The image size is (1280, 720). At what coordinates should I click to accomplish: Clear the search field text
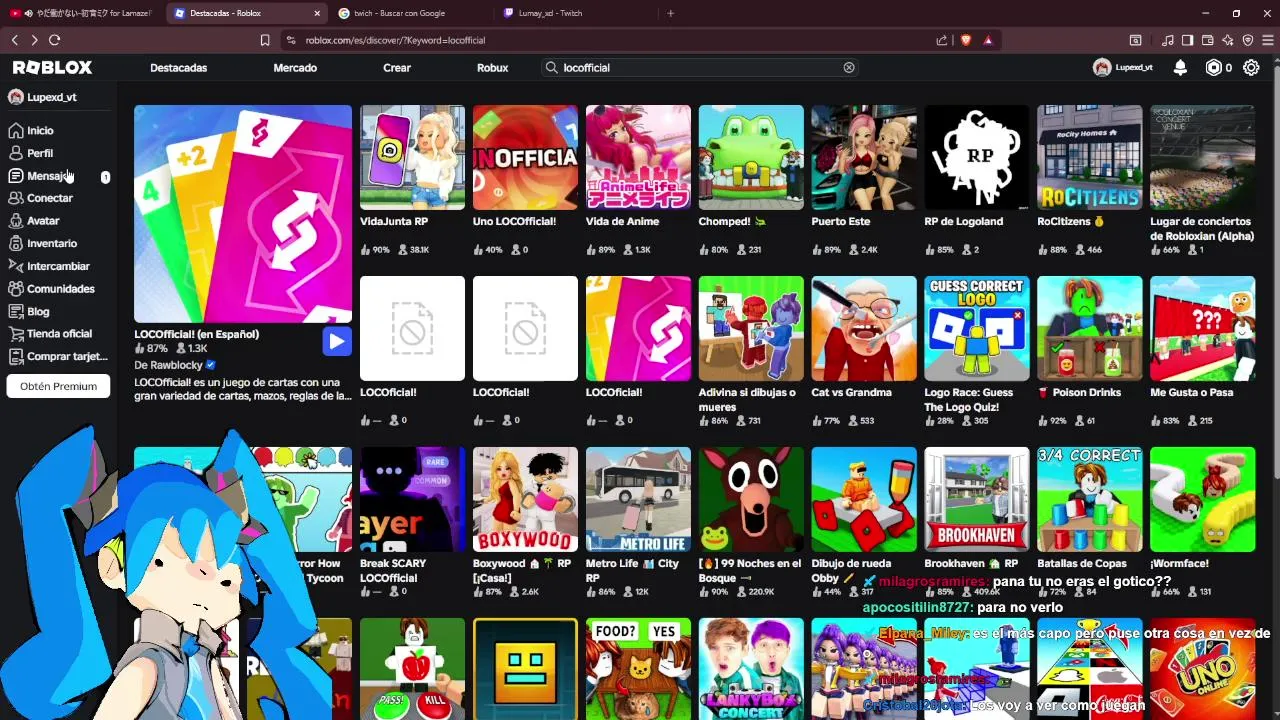tap(849, 68)
